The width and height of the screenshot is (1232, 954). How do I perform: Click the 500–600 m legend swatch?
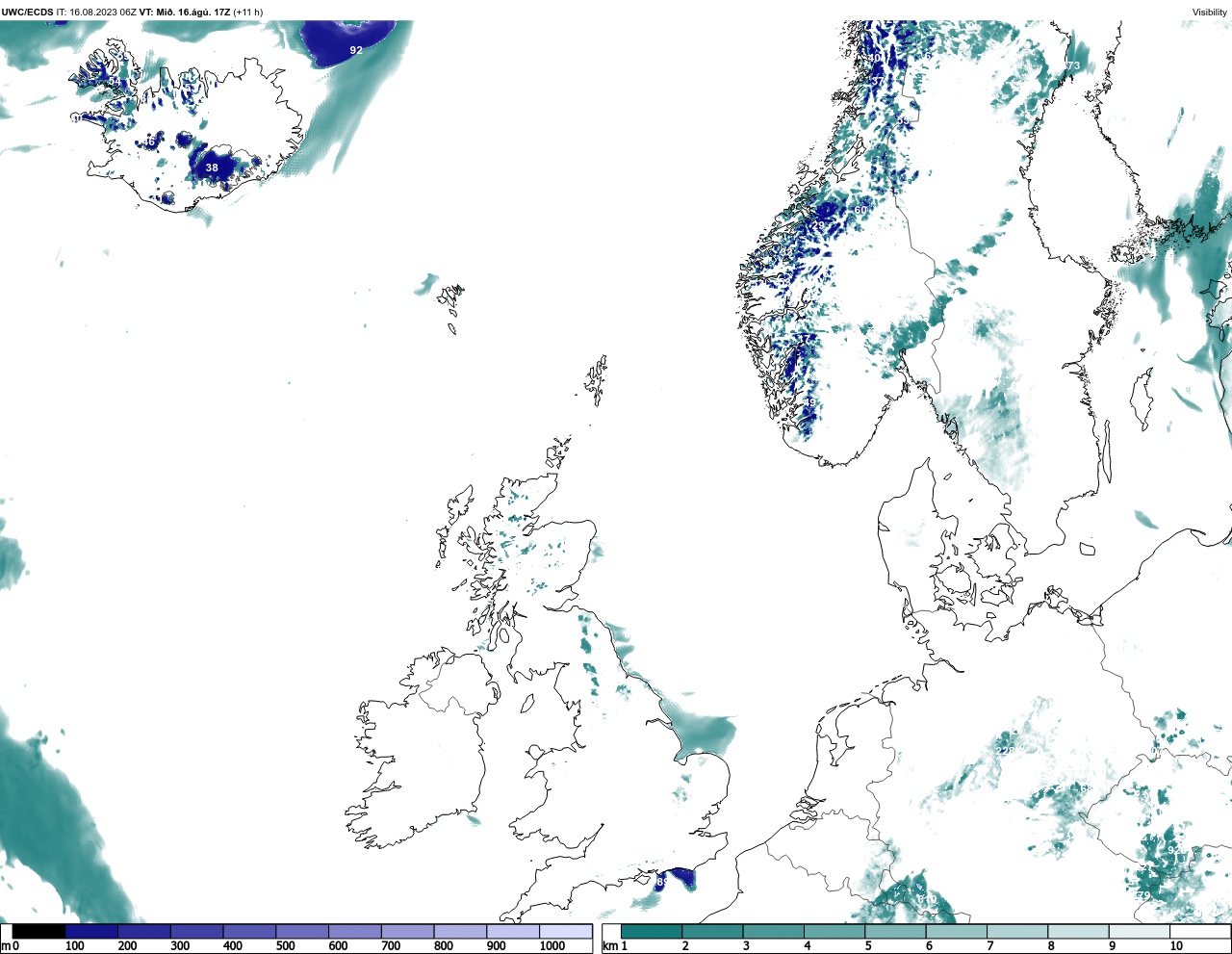(x=302, y=932)
